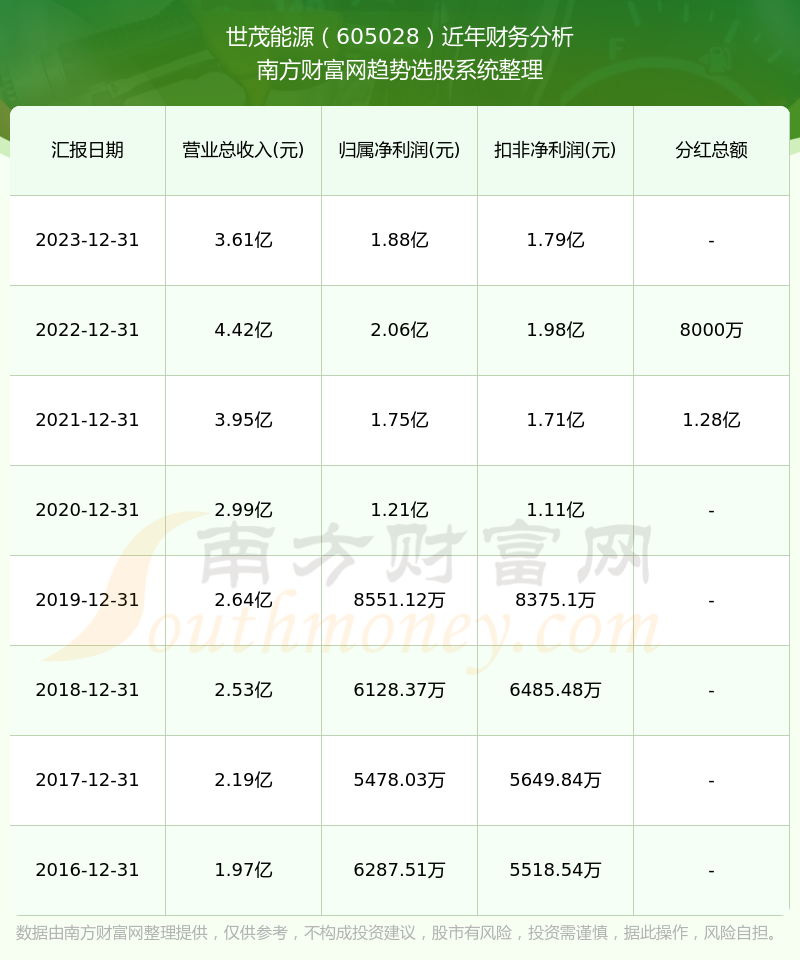The height and width of the screenshot is (960, 800).
Task: Click net profit value 2.06亿
Action: tap(400, 330)
